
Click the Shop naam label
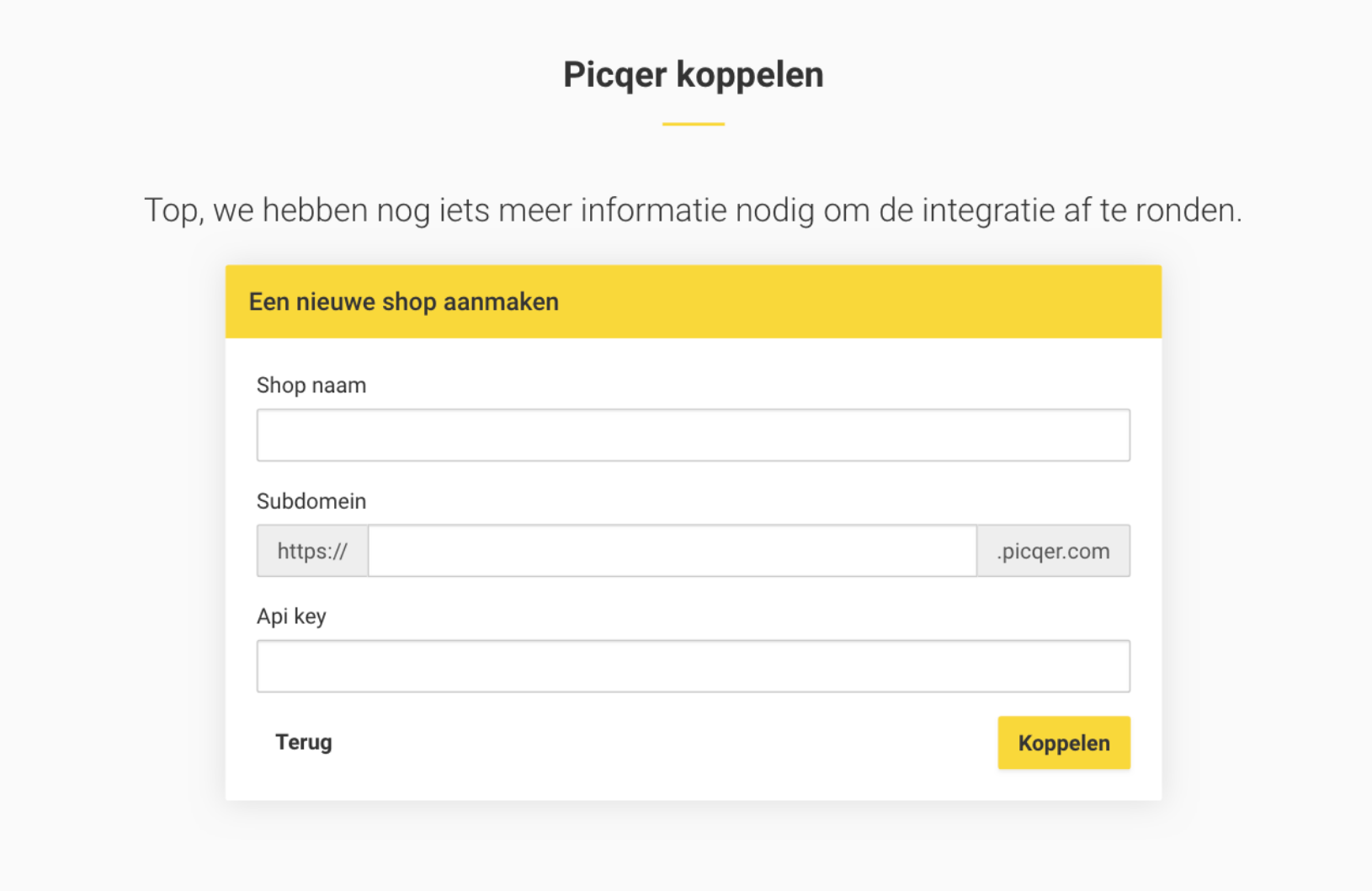point(311,386)
